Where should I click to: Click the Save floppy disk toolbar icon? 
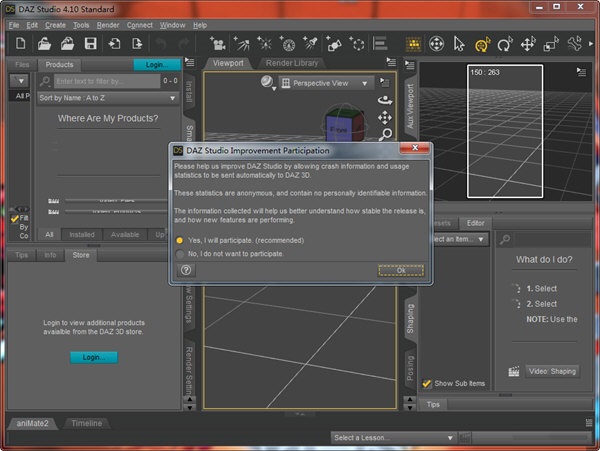(90, 44)
